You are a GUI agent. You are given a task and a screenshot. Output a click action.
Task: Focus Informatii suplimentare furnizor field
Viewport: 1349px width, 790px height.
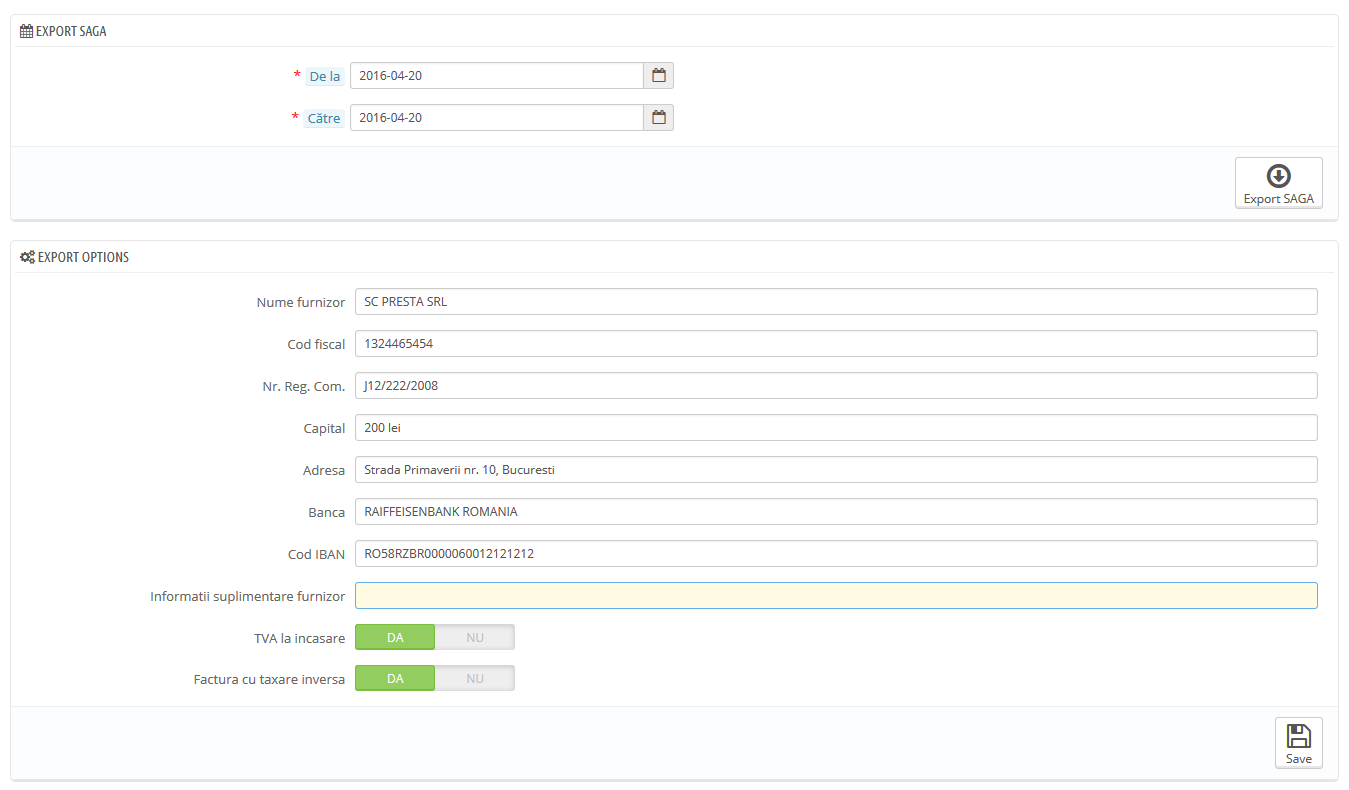pos(836,596)
